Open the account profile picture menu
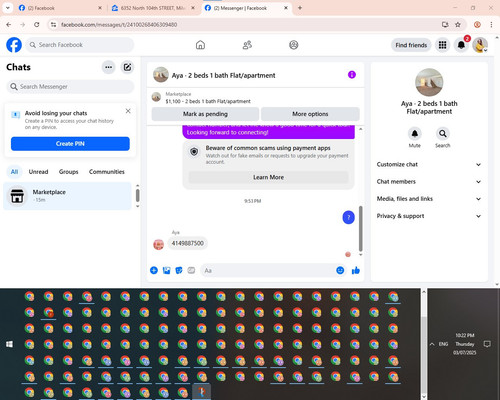 pyautogui.click(x=480, y=45)
